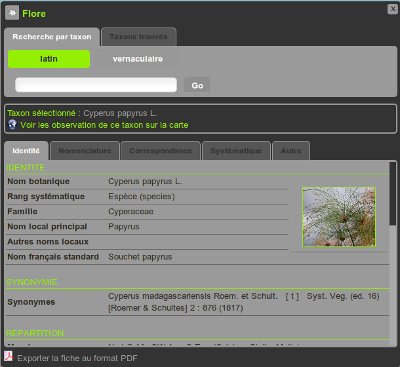The image size is (400, 367).
Task: Open the Taxons trouvés tab
Action: click(x=139, y=37)
